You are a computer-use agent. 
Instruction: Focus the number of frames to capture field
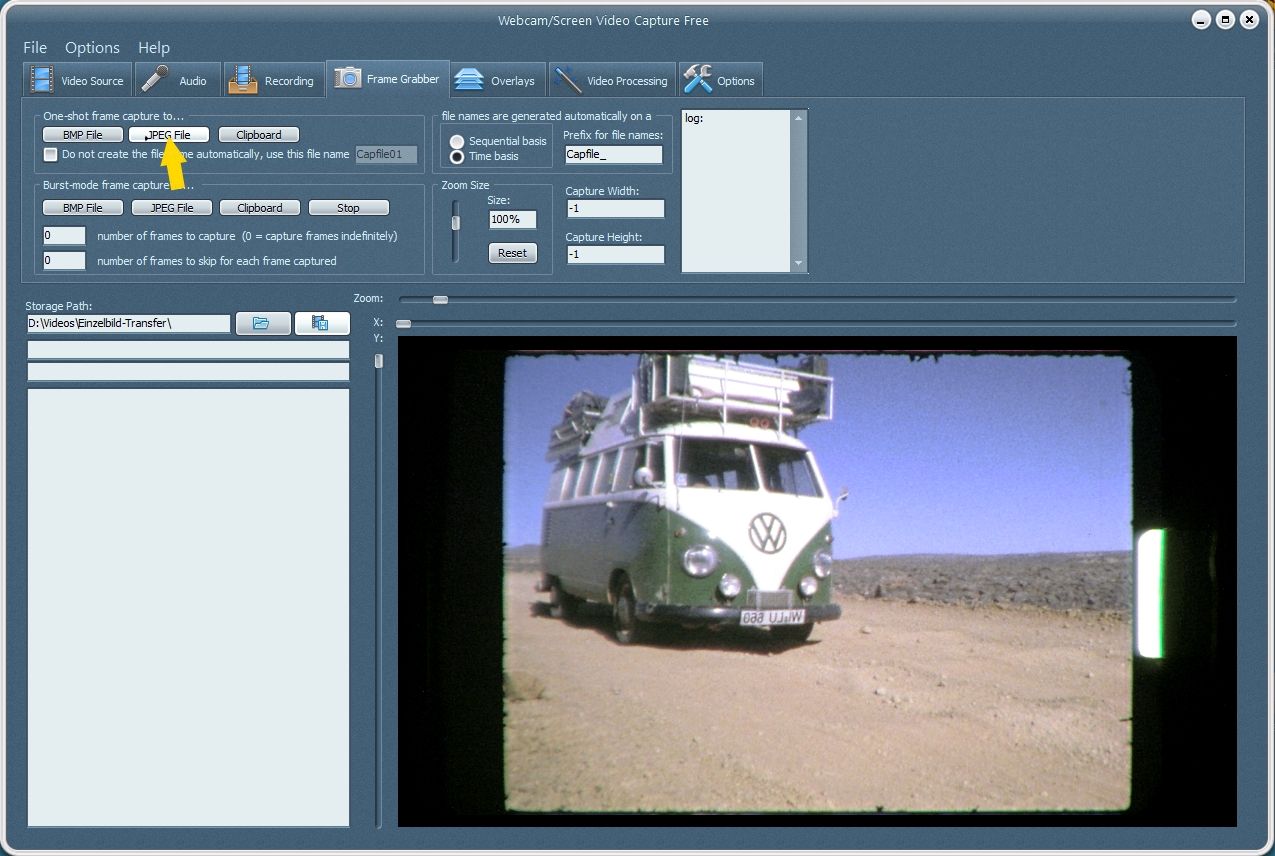tap(64, 236)
